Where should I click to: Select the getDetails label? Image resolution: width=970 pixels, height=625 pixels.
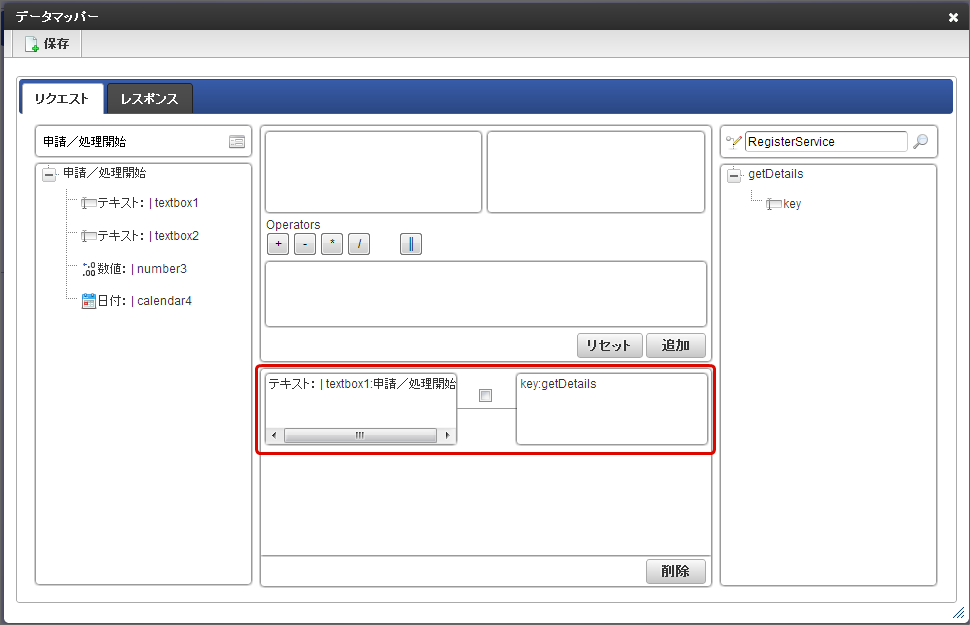coord(776,175)
